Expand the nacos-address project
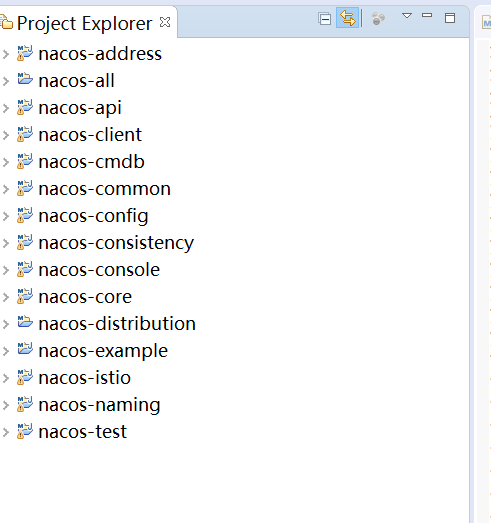The width and height of the screenshot is (491, 523). point(6,54)
